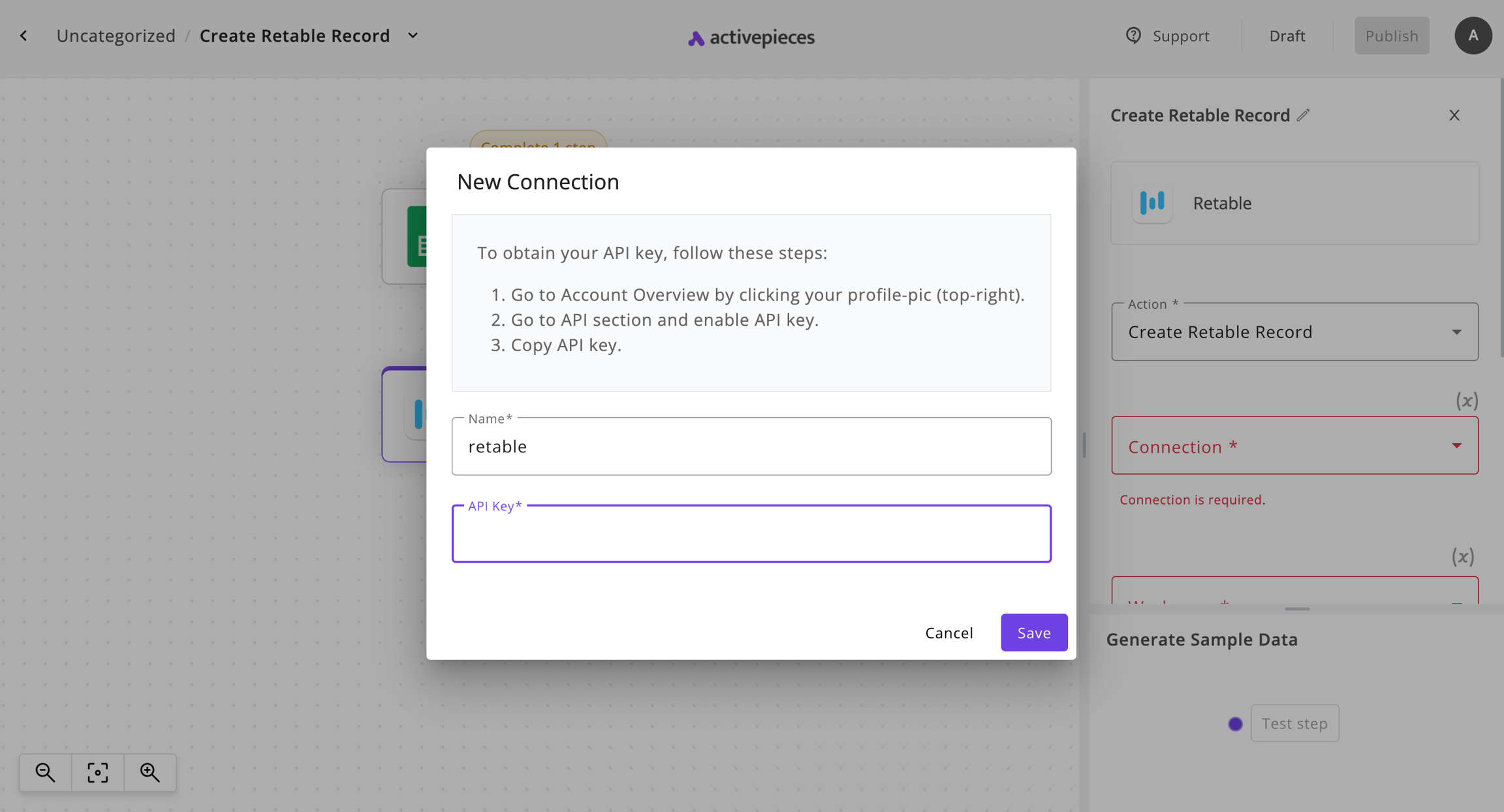Open your profile avatar menu
The image size is (1504, 812).
click(x=1473, y=35)
